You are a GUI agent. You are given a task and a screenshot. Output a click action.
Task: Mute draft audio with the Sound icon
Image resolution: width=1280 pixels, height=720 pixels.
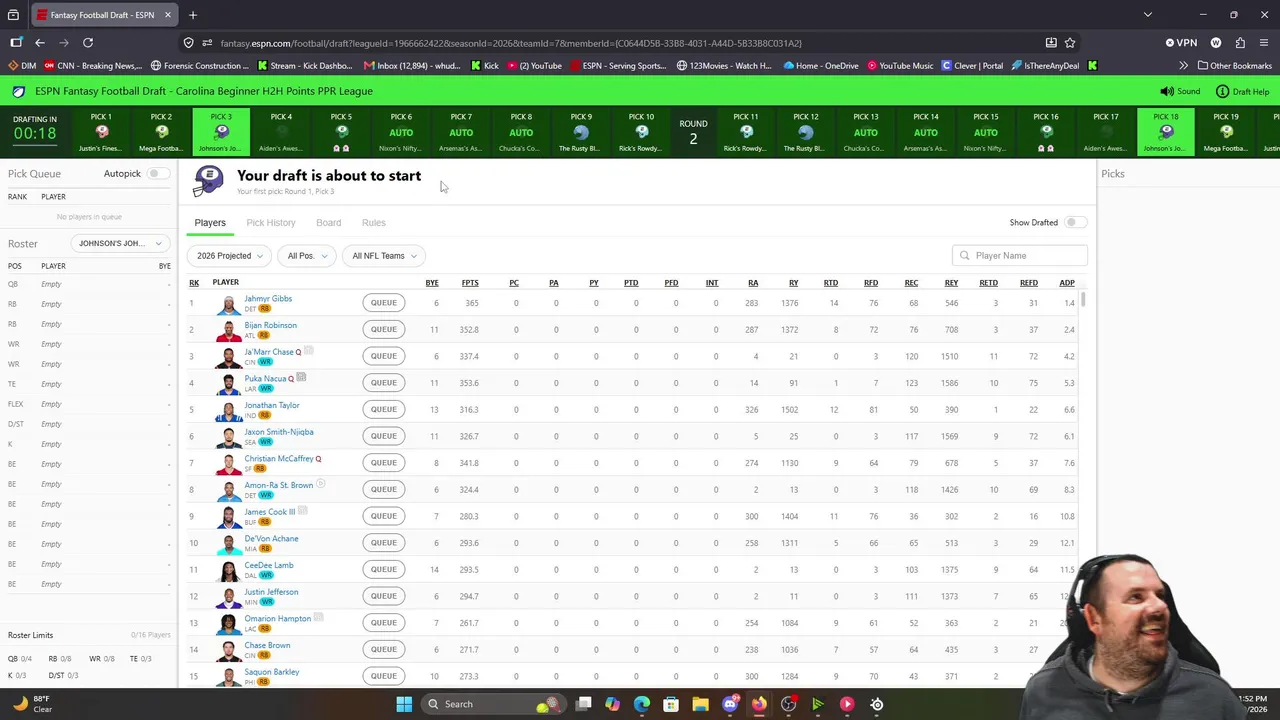(x=1167, y=91)
